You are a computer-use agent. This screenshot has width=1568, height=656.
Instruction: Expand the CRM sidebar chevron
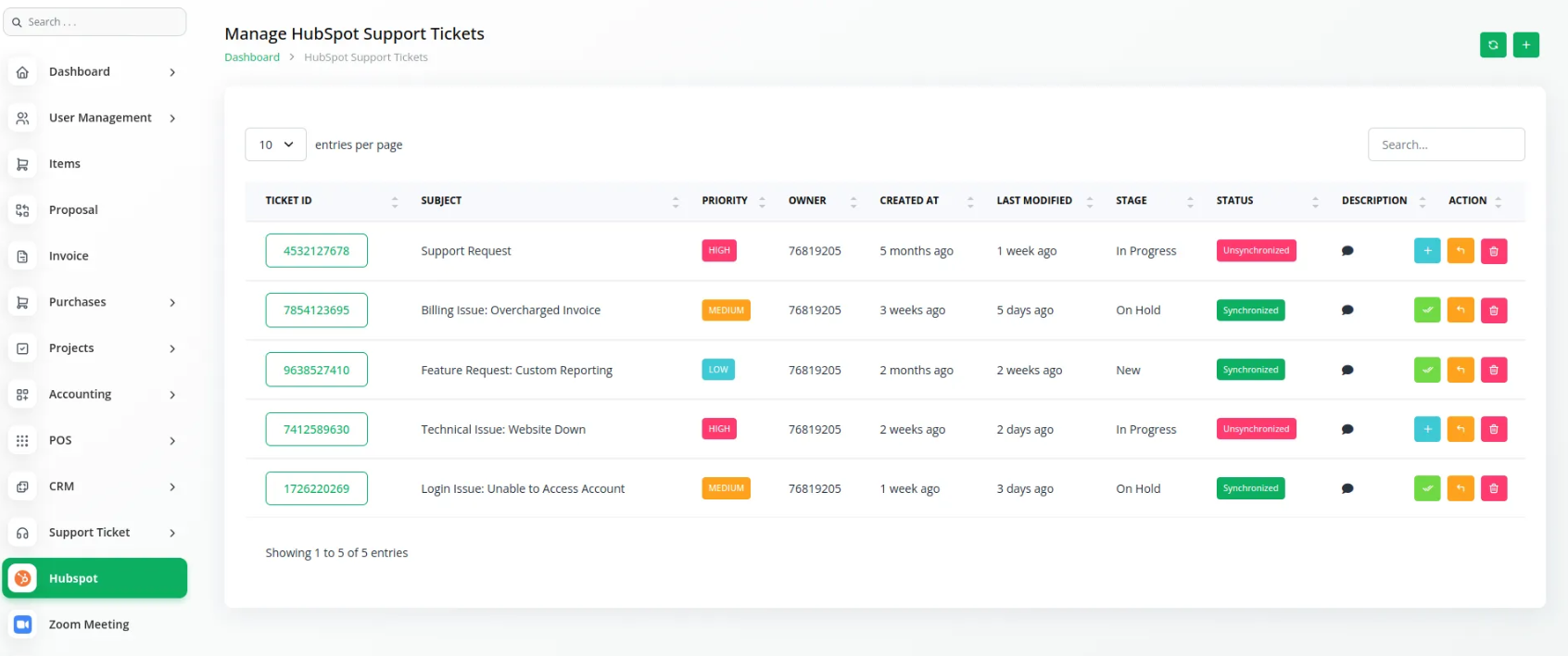pos(172,486)
